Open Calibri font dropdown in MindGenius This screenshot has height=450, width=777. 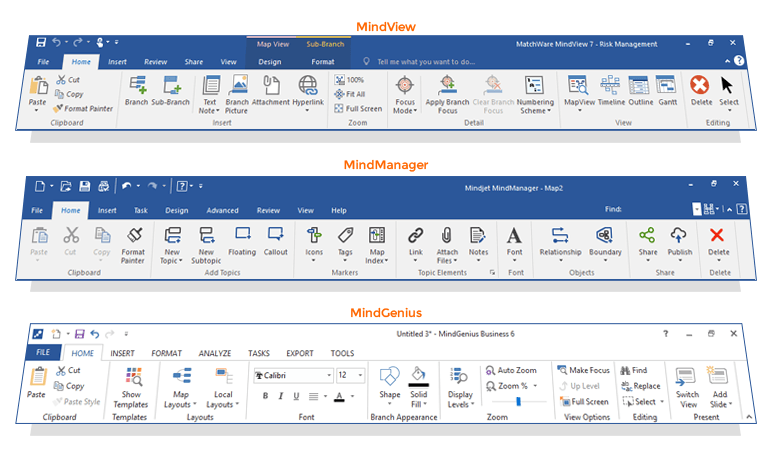(x=329, y=375)
